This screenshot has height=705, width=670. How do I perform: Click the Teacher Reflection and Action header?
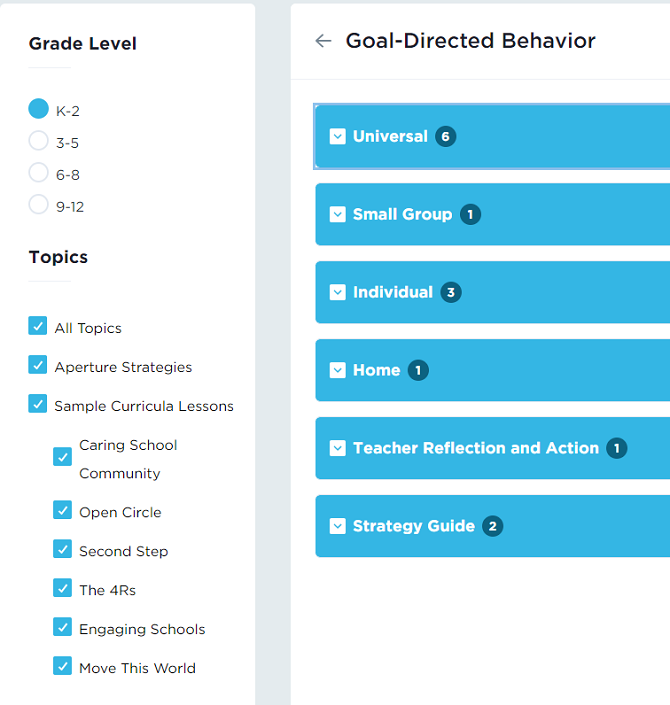tap(476, 448)
